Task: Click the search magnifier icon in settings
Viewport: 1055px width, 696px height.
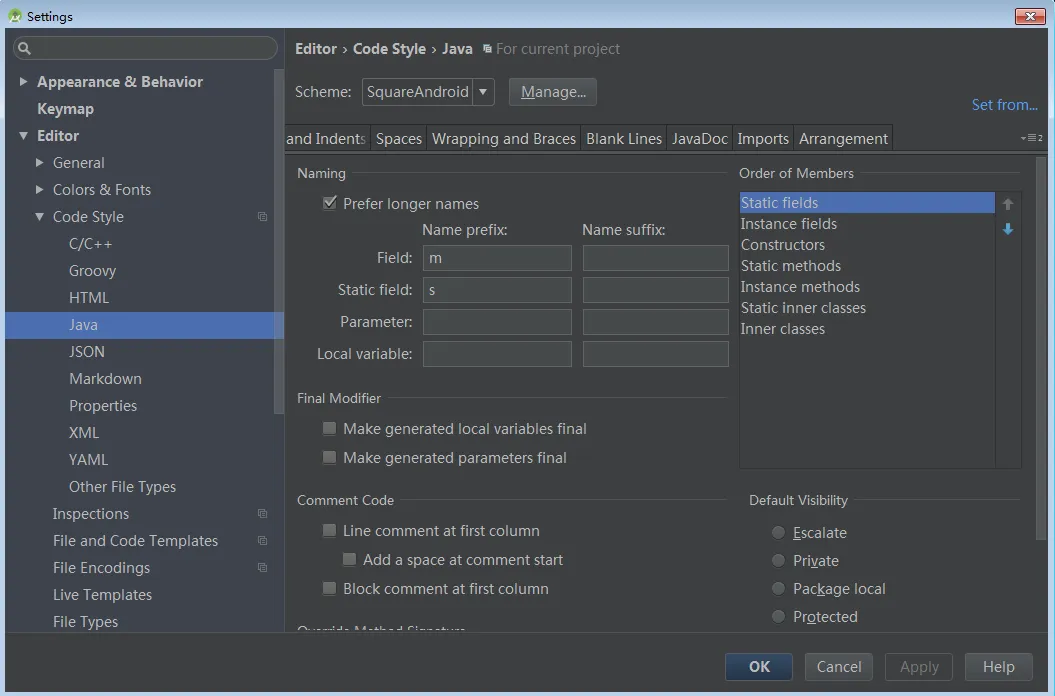Action: (25, 48)
